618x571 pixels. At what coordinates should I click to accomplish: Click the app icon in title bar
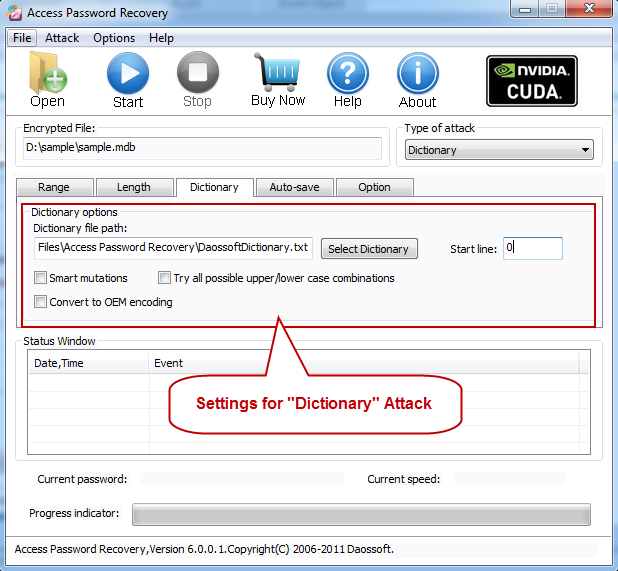coord(15,12)
